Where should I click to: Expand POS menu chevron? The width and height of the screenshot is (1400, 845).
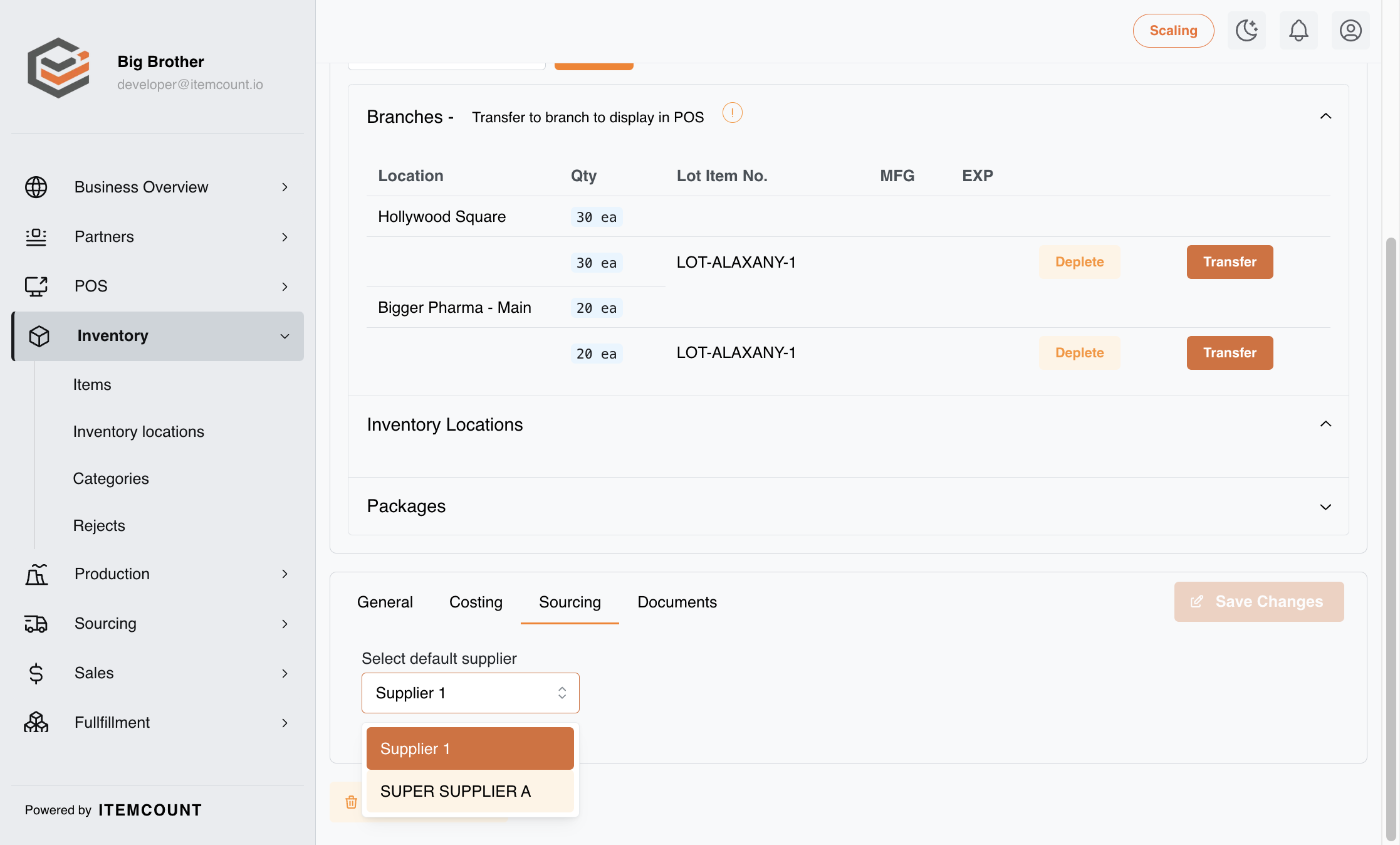(x=285, y=286)
